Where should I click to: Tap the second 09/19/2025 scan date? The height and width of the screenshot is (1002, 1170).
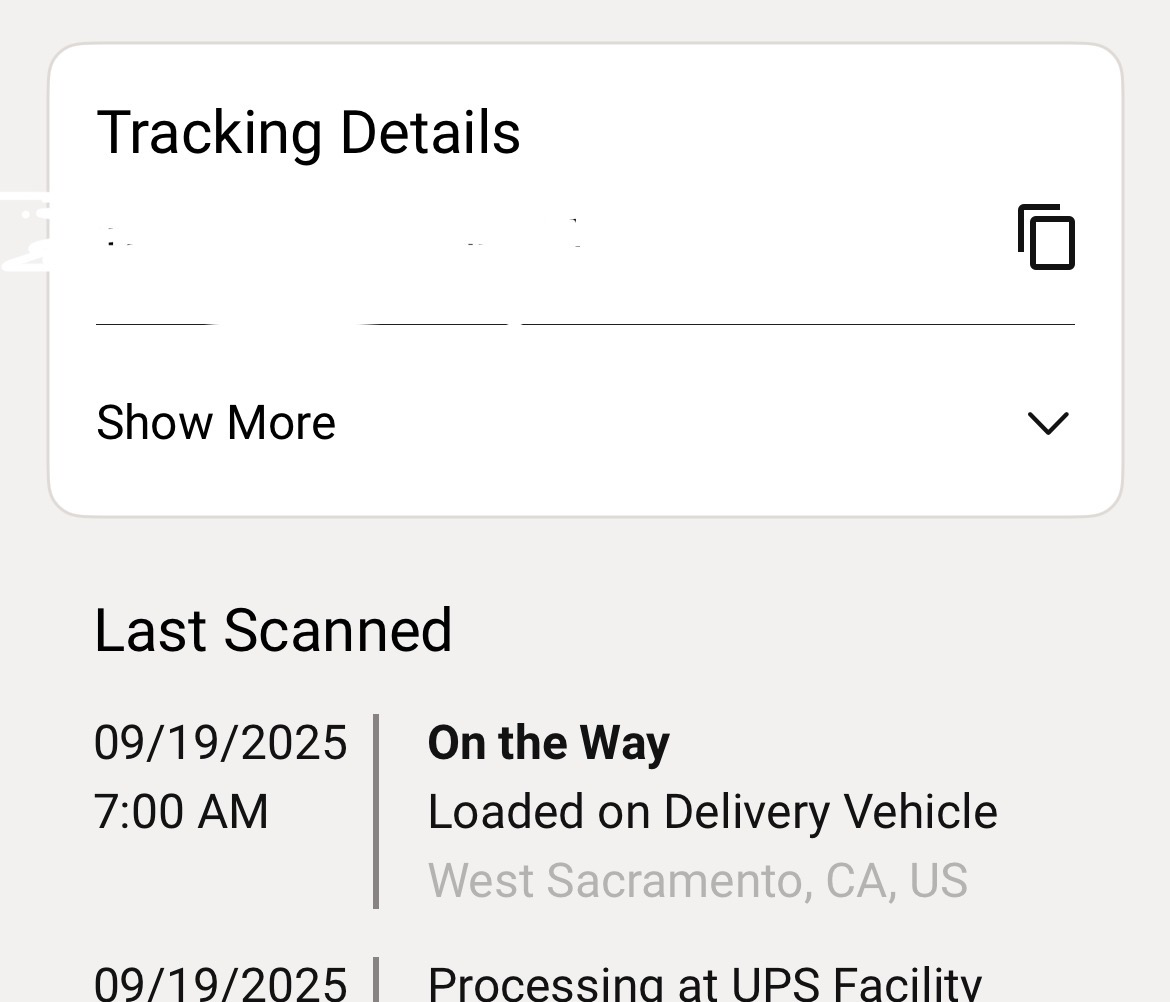[x=220, y=982]
